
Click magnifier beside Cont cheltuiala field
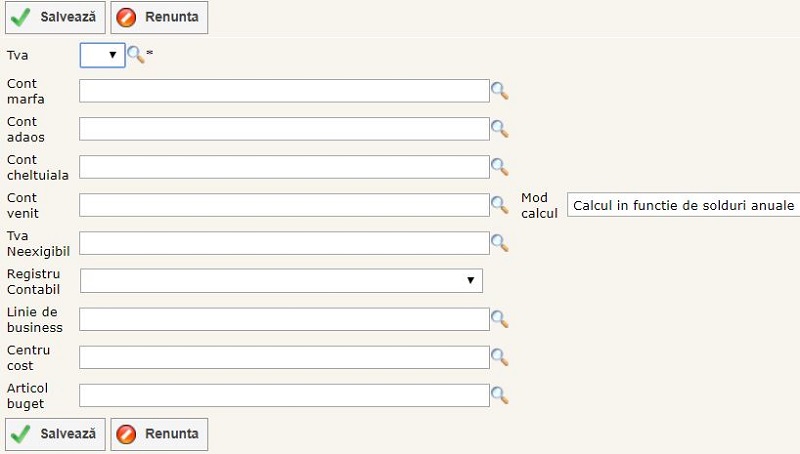tap(499, 167)
